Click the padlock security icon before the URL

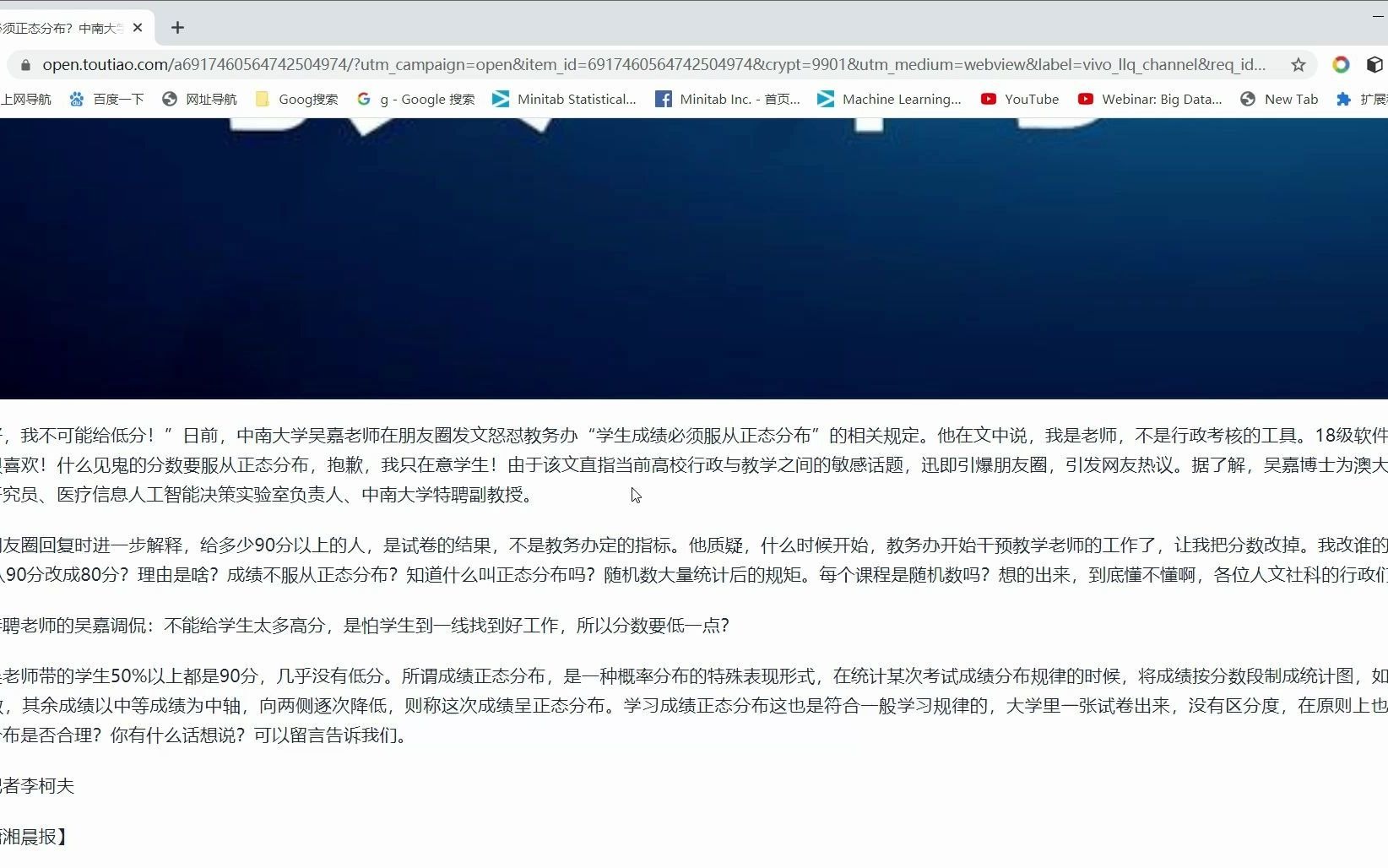click(24, 64)
